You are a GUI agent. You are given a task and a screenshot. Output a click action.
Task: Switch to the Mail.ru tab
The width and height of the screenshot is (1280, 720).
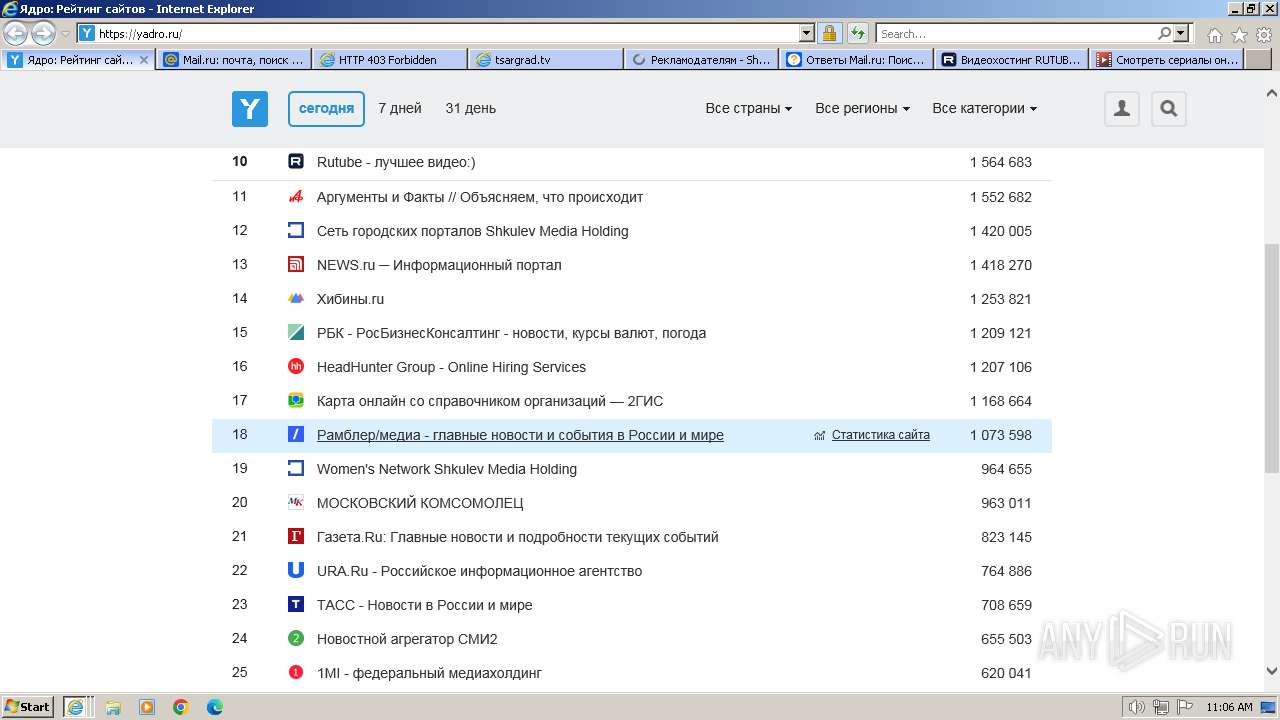click(233, 60)
